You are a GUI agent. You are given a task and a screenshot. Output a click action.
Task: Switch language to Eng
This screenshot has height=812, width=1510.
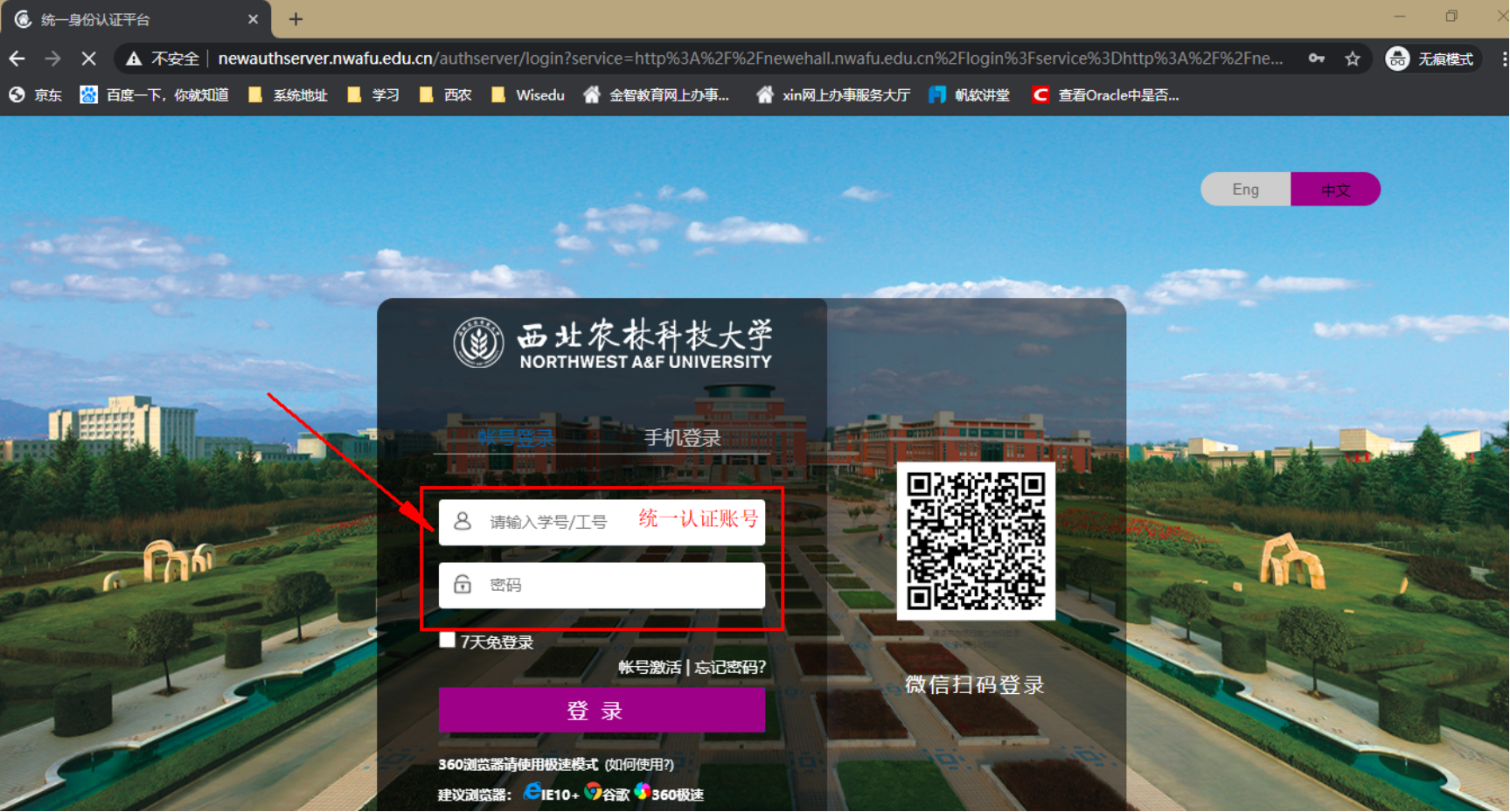coord(1245,190)
